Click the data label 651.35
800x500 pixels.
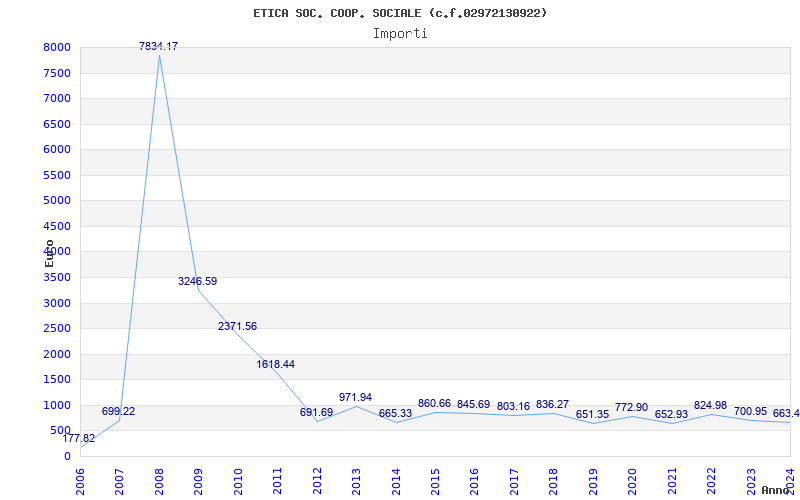coord(592,414)
